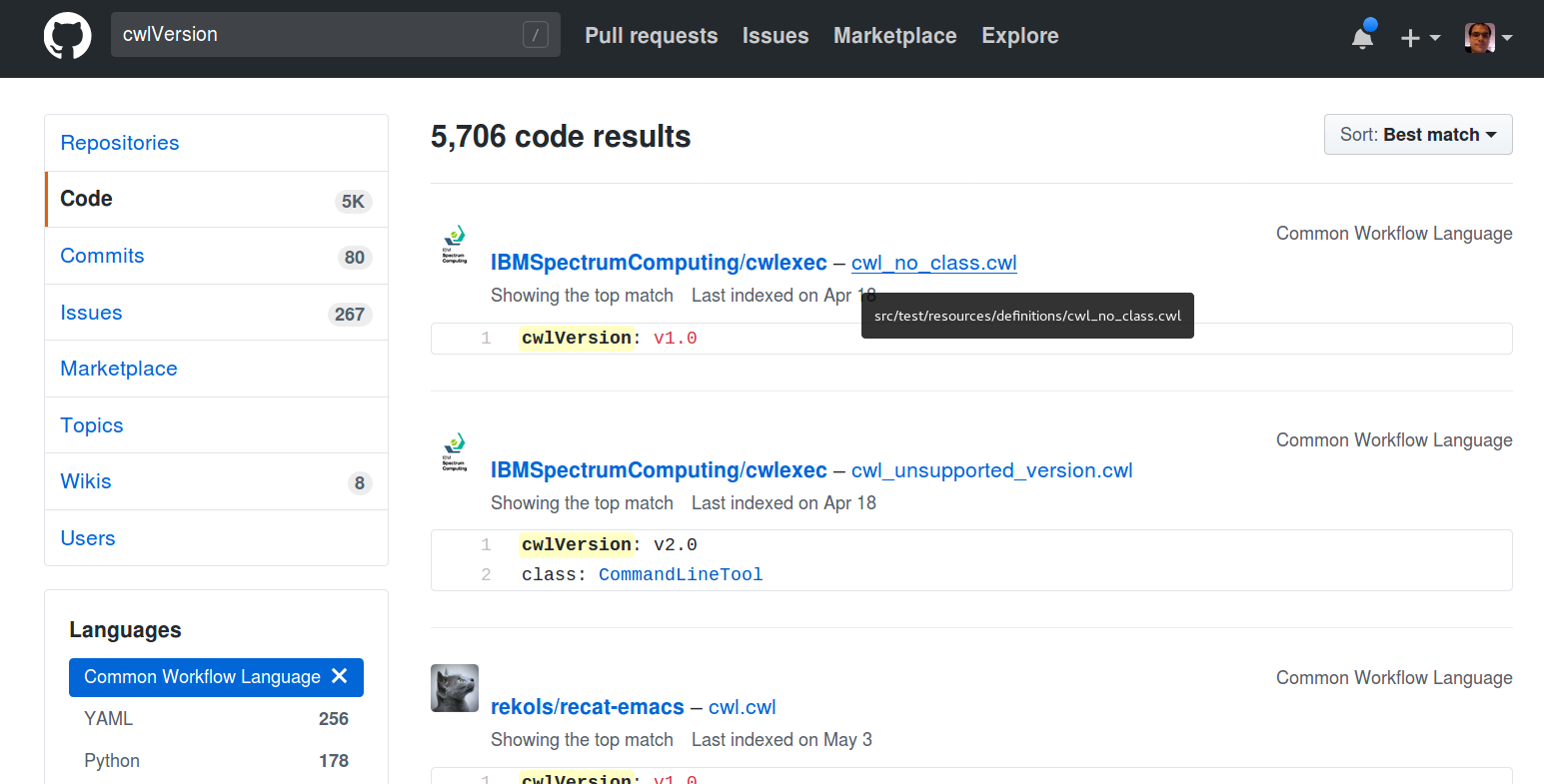Open Explore in the top navigation

(1020, 36)
